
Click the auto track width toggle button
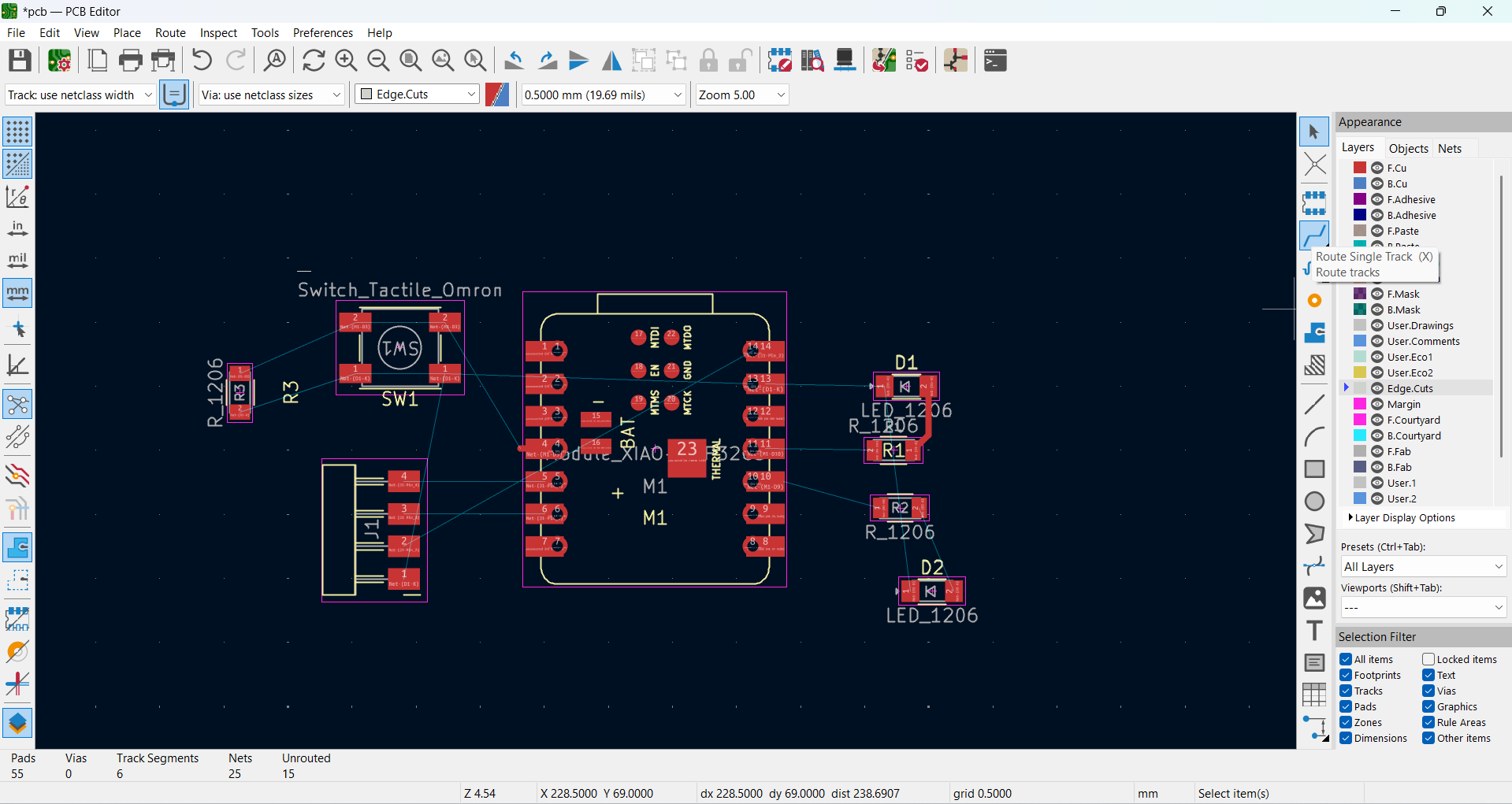click(174, 94)
